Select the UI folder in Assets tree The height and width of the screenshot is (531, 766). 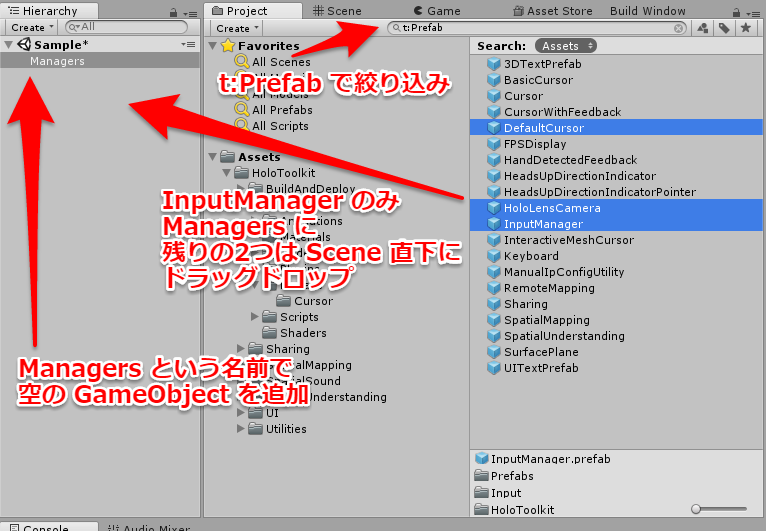coord(272,413)
